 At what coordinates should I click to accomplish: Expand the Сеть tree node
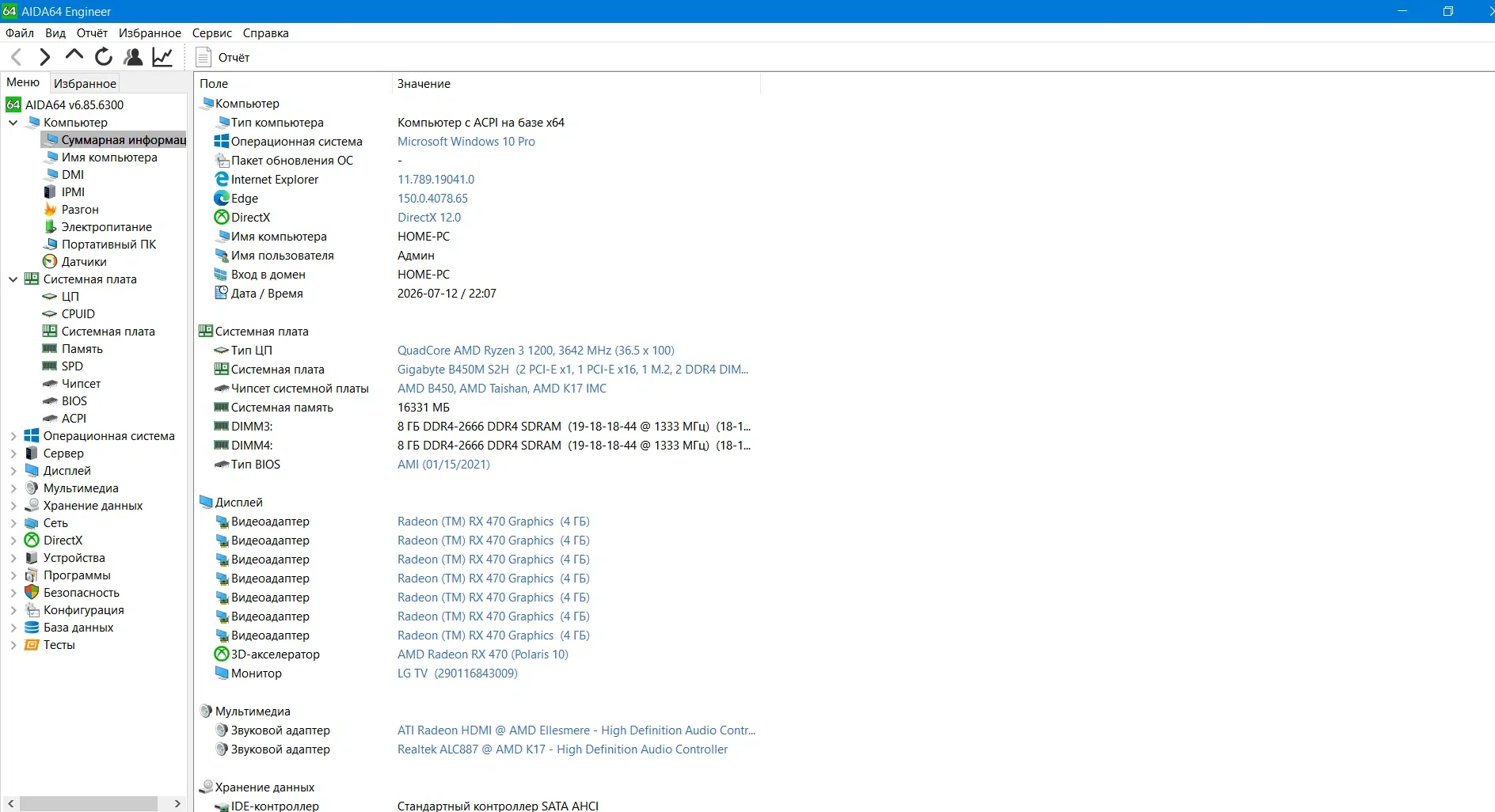click(13, 523)
